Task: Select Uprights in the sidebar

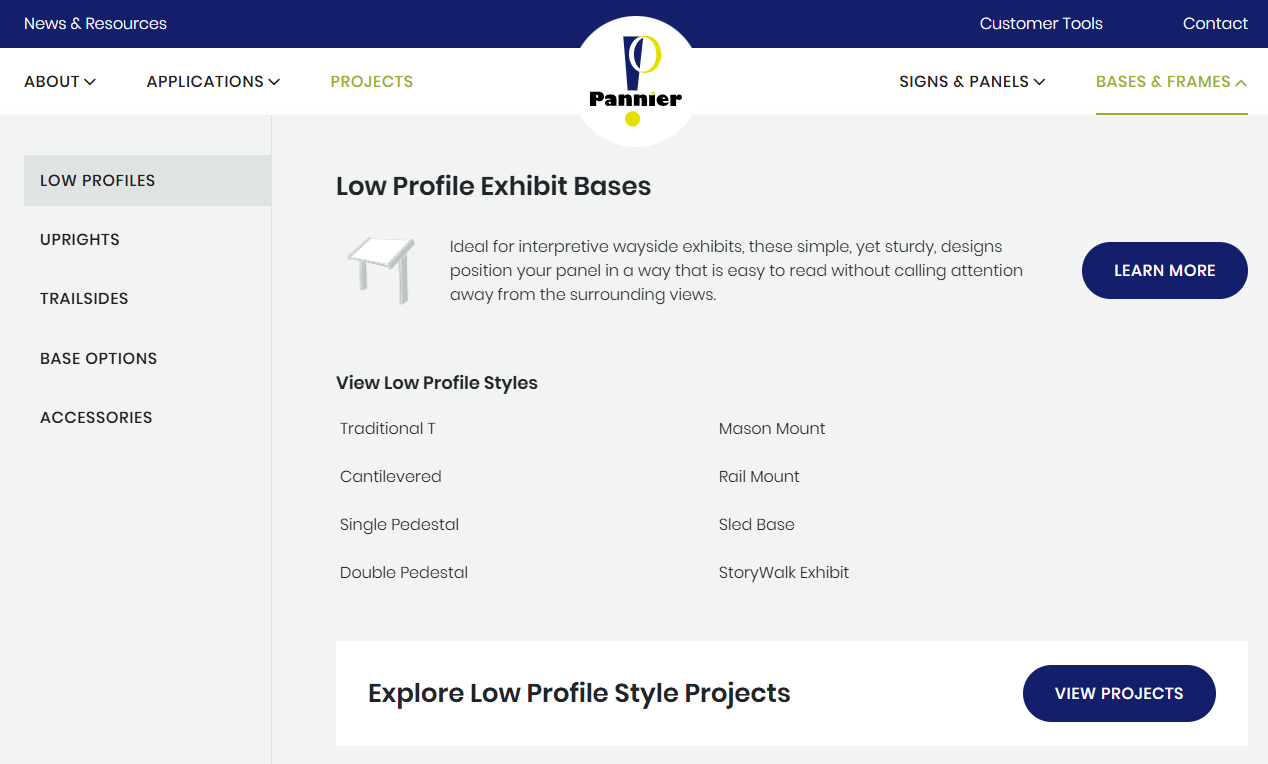Action: 80,240
